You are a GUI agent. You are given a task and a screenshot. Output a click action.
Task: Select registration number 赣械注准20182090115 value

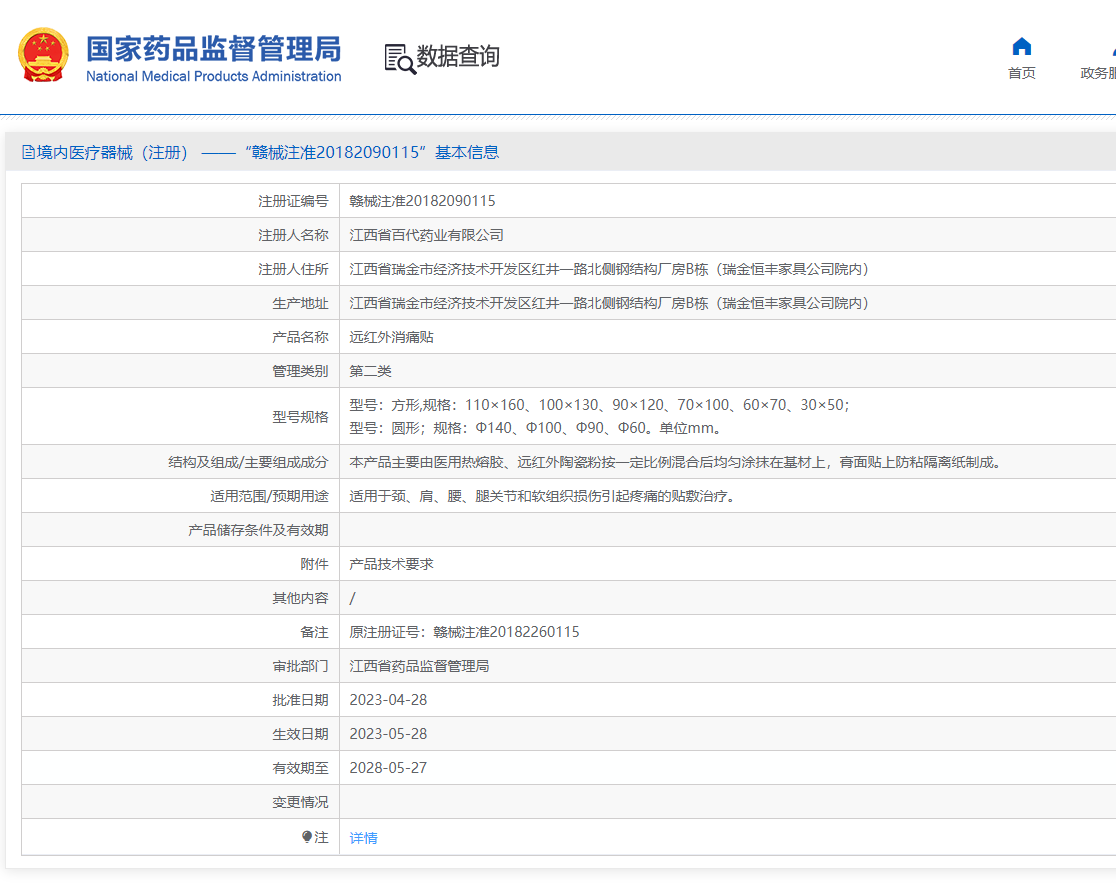pos(422,201)
